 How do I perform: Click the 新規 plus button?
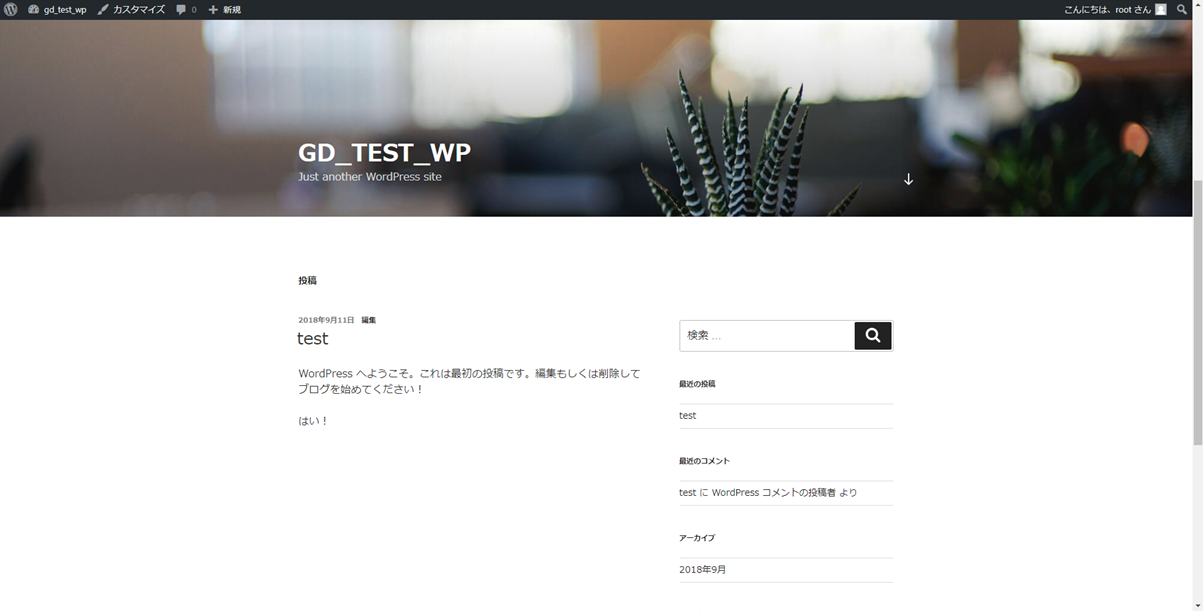coord(224,9)
